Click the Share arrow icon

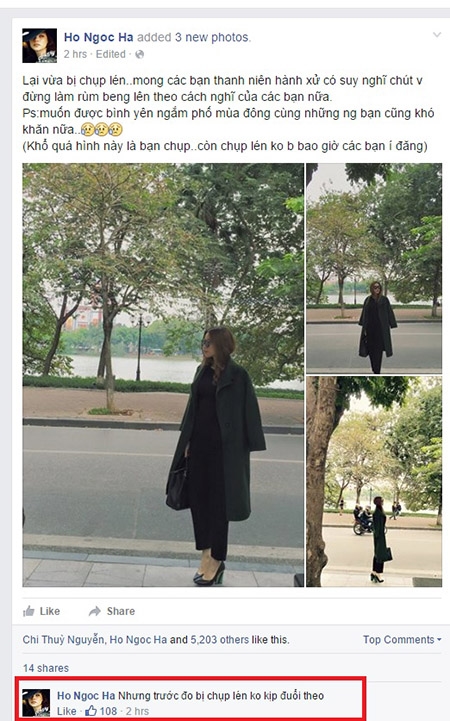[95, 611]
